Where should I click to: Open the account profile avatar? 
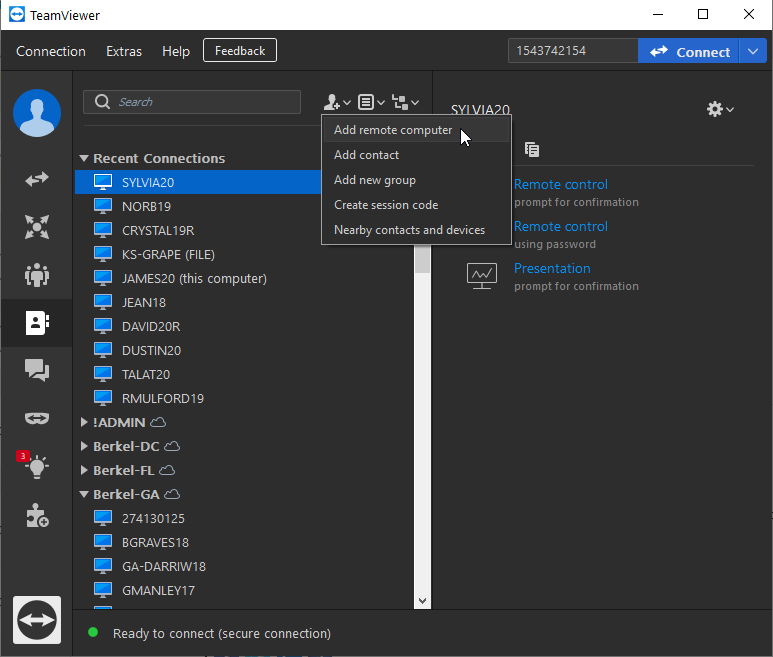click(37, 113)
